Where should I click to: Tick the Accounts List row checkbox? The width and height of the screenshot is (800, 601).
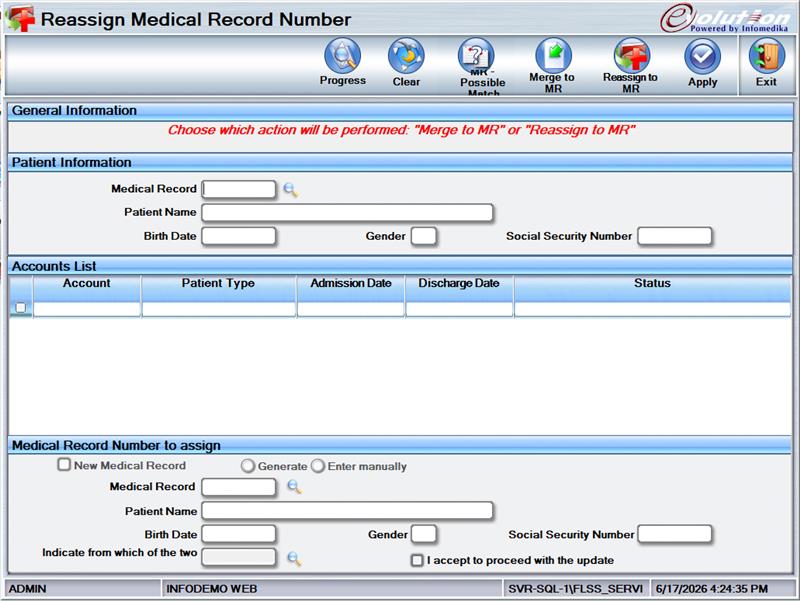(20, 308)
